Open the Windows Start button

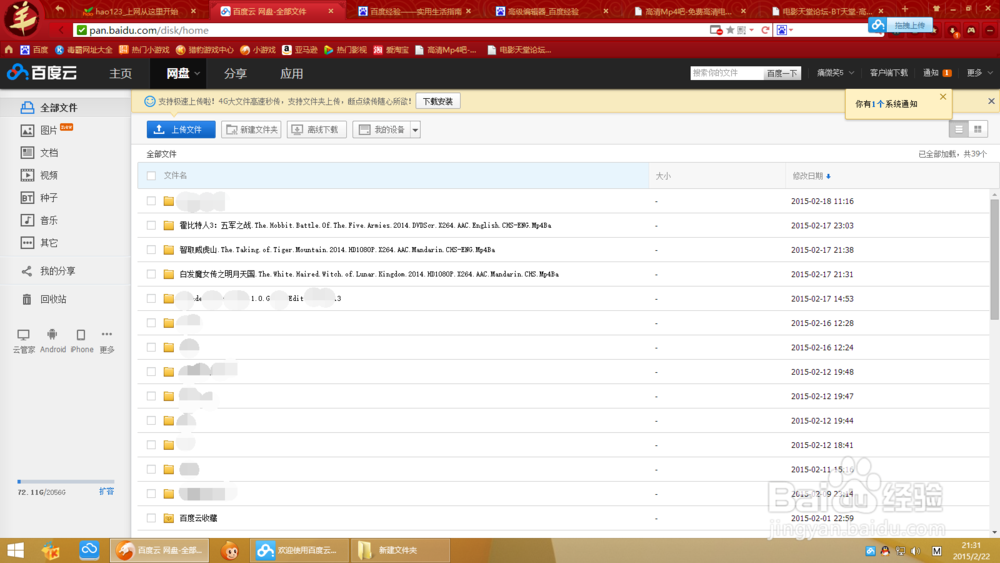[x=15, y=550]
